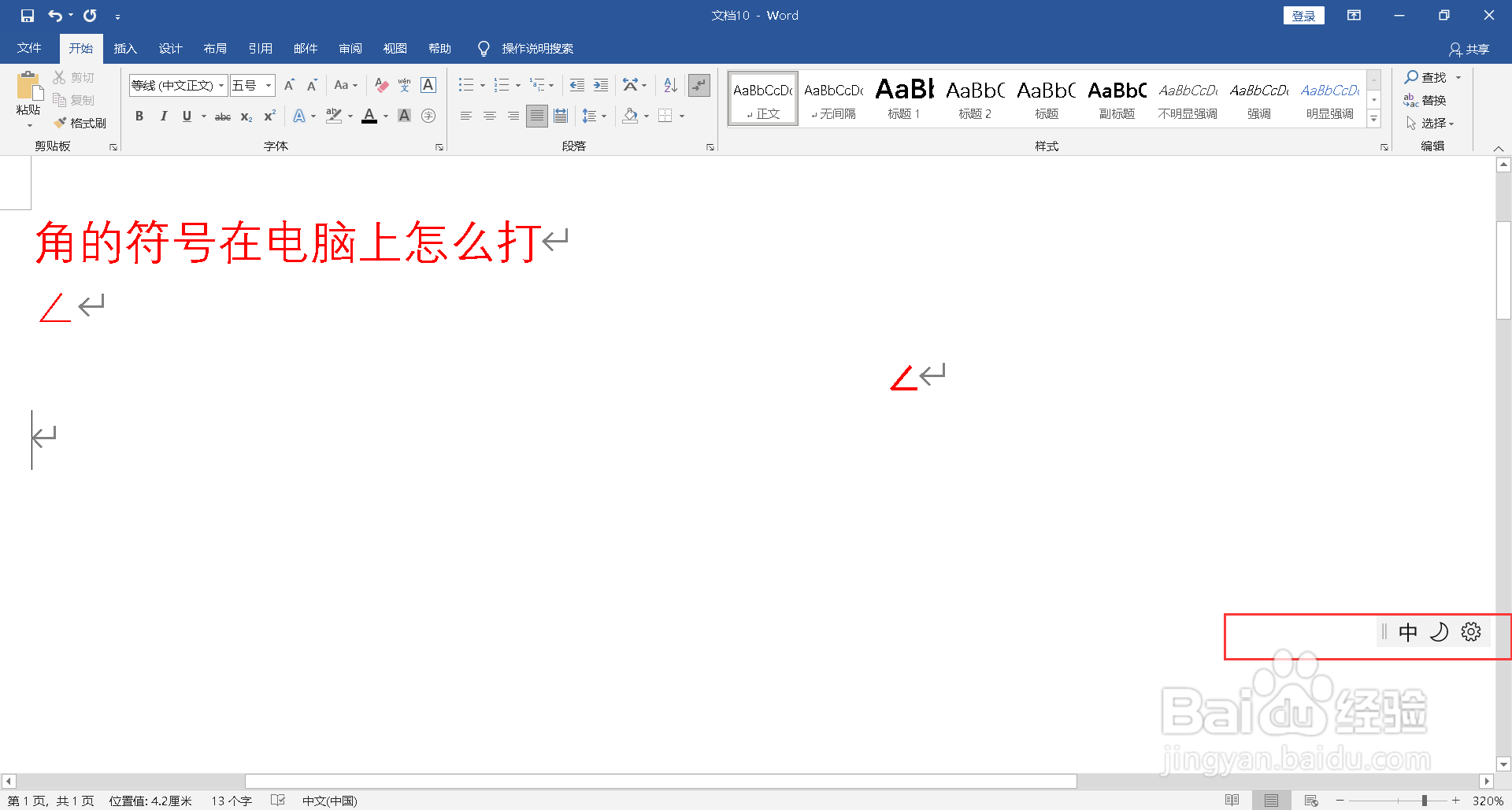Align text to the right
1512x810 pixels.
click(x=513, y=116)
